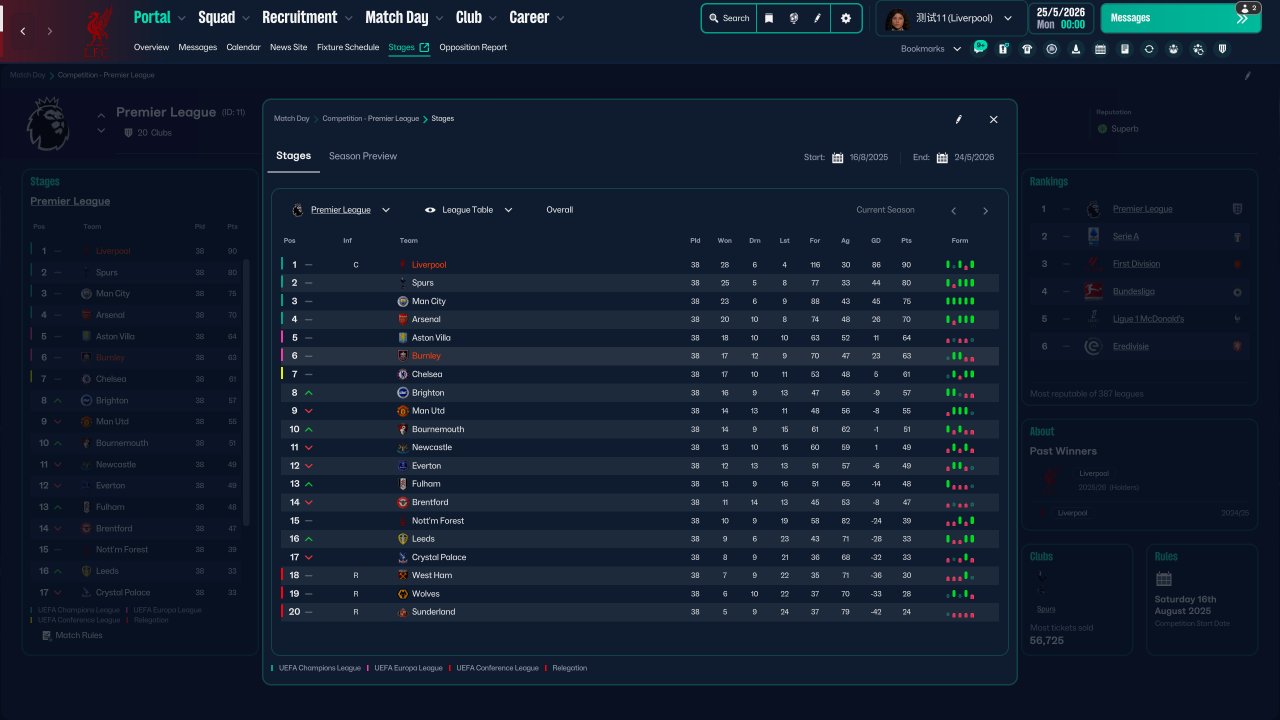This screenshot has width=1280, height=720.
Task: Open the shirt kit icon in bookmarks bar
Action: coord(1027,49)
